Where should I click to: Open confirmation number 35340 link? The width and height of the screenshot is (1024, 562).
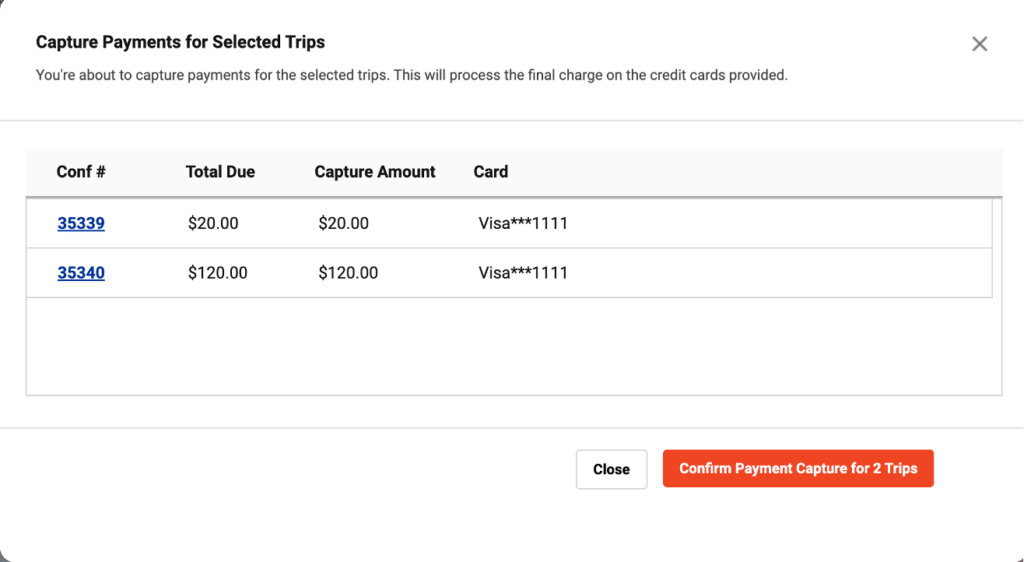(x=81, y=273)
